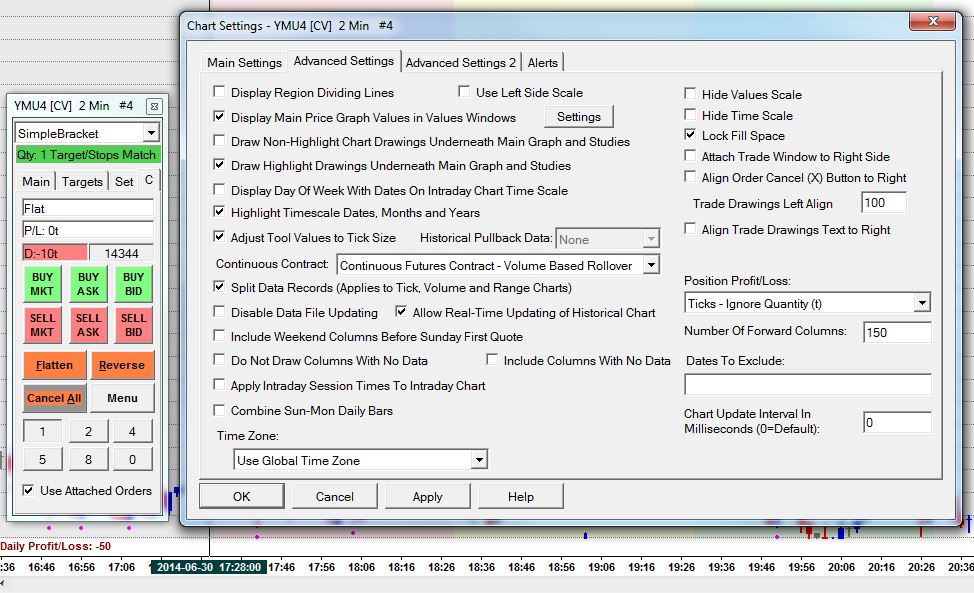Open Help for chart settings

click(x=521, y=496)
